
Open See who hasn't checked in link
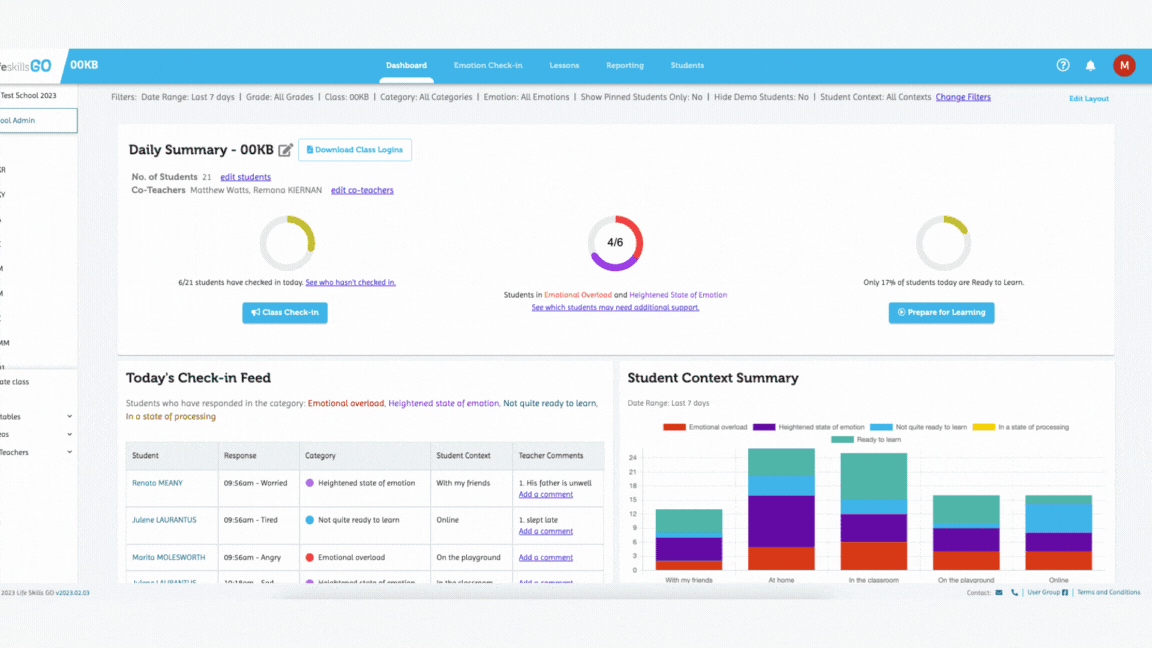coord(350,282)
